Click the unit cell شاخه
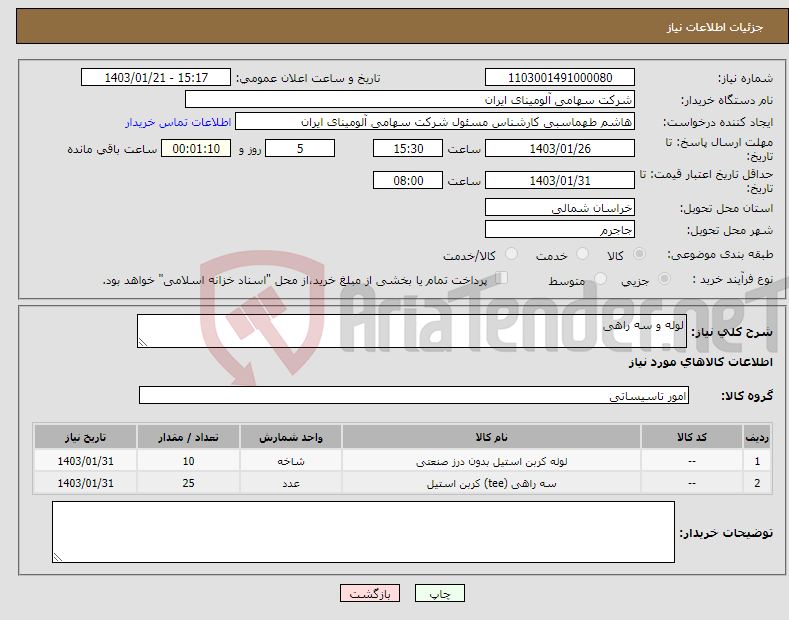Screen dimensions: 789x620 [291, 461]
